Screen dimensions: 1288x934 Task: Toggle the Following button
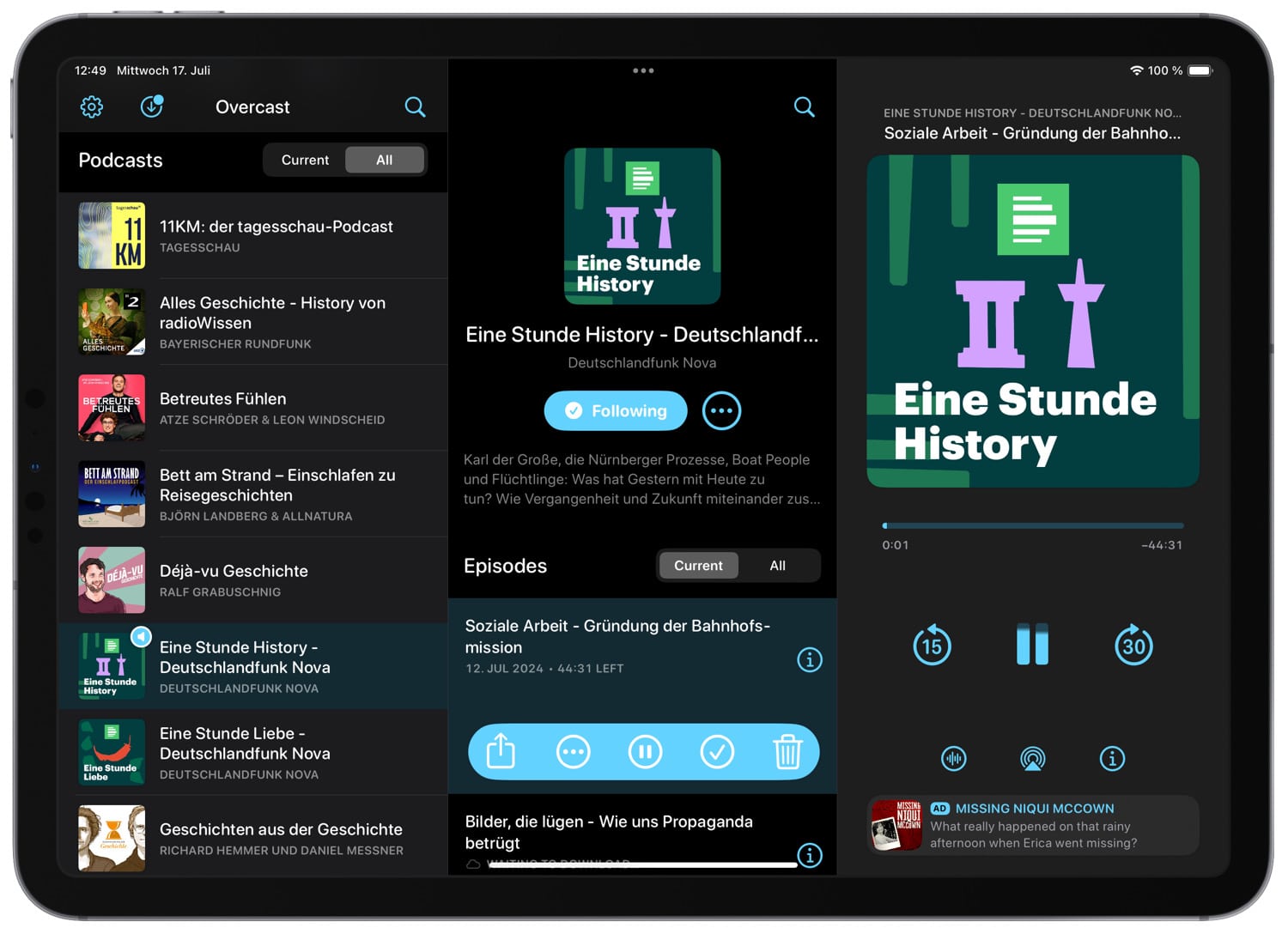click(616, 411)
